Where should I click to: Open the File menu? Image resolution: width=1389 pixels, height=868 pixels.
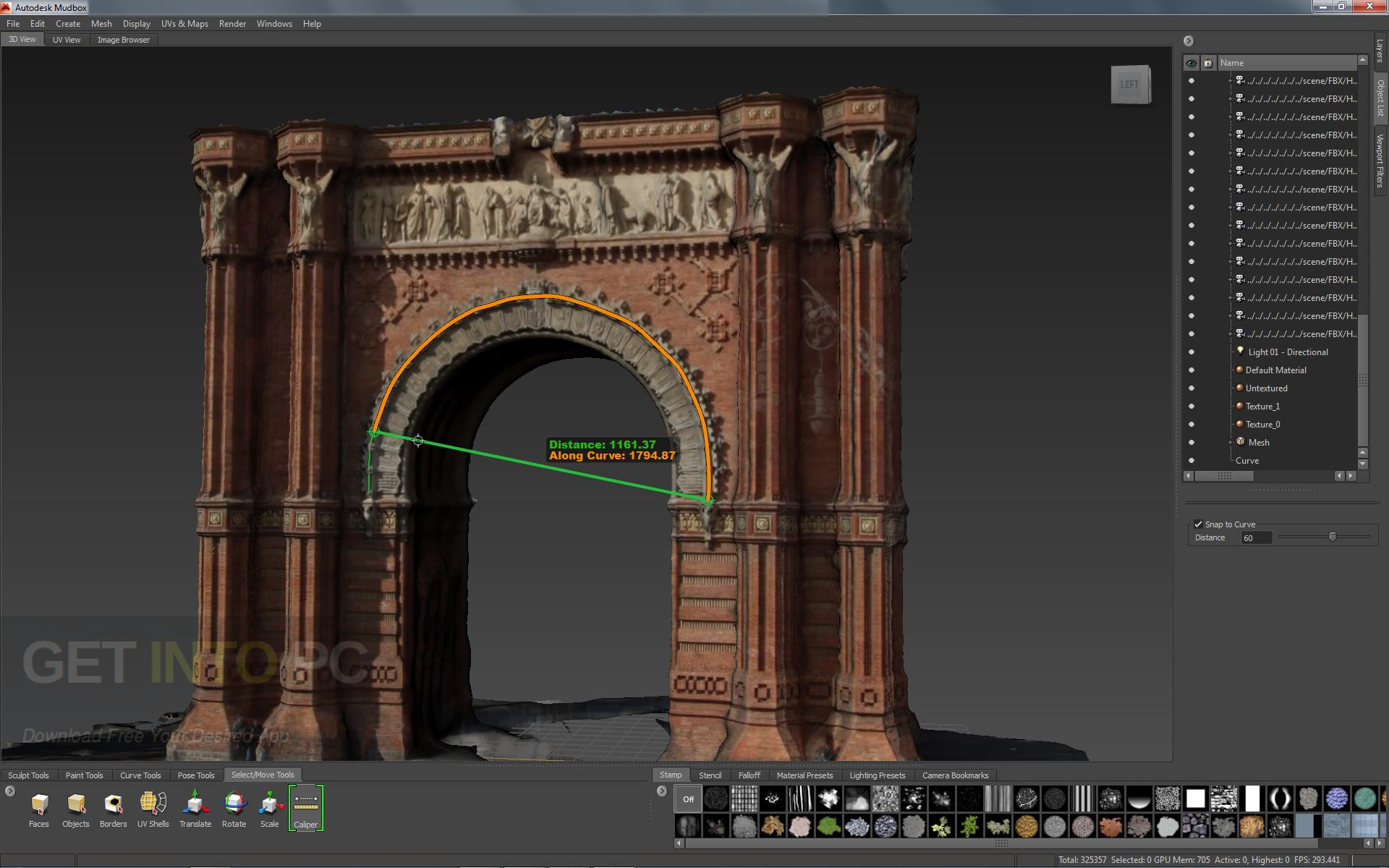13,24
